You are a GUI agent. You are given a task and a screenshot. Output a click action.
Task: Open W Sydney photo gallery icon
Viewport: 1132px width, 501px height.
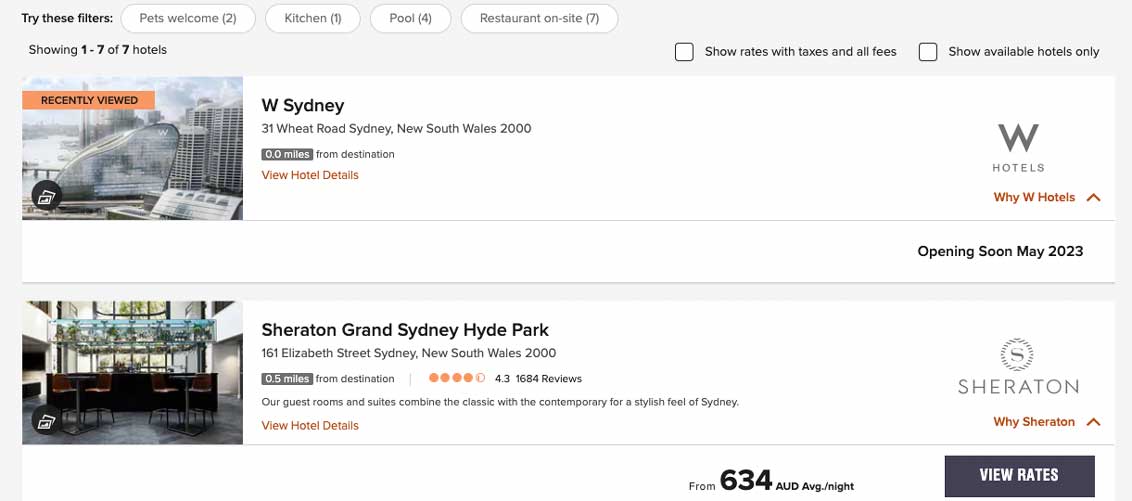(46, 197)
